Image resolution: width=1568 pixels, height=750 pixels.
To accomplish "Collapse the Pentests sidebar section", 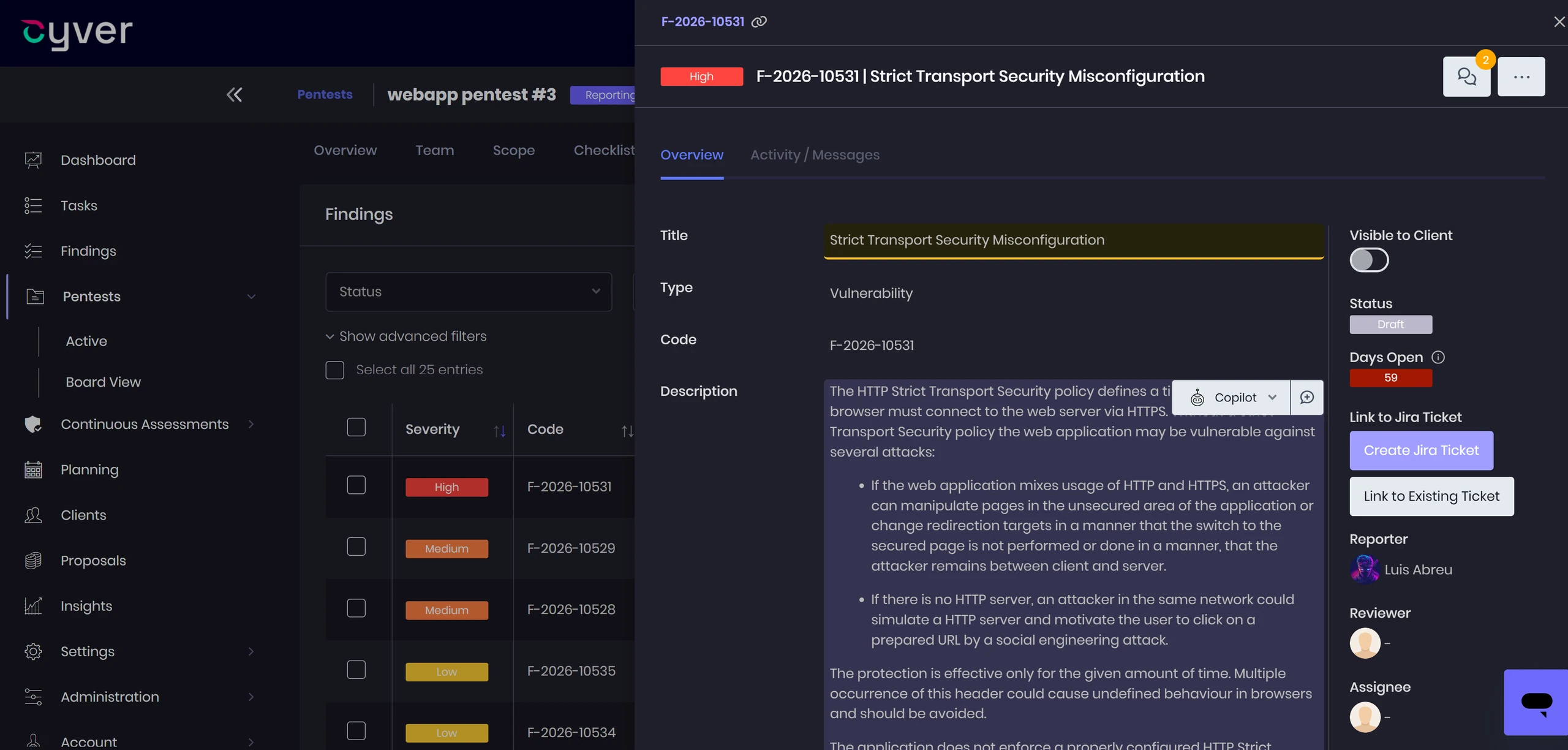I will (x=251, y=297).
